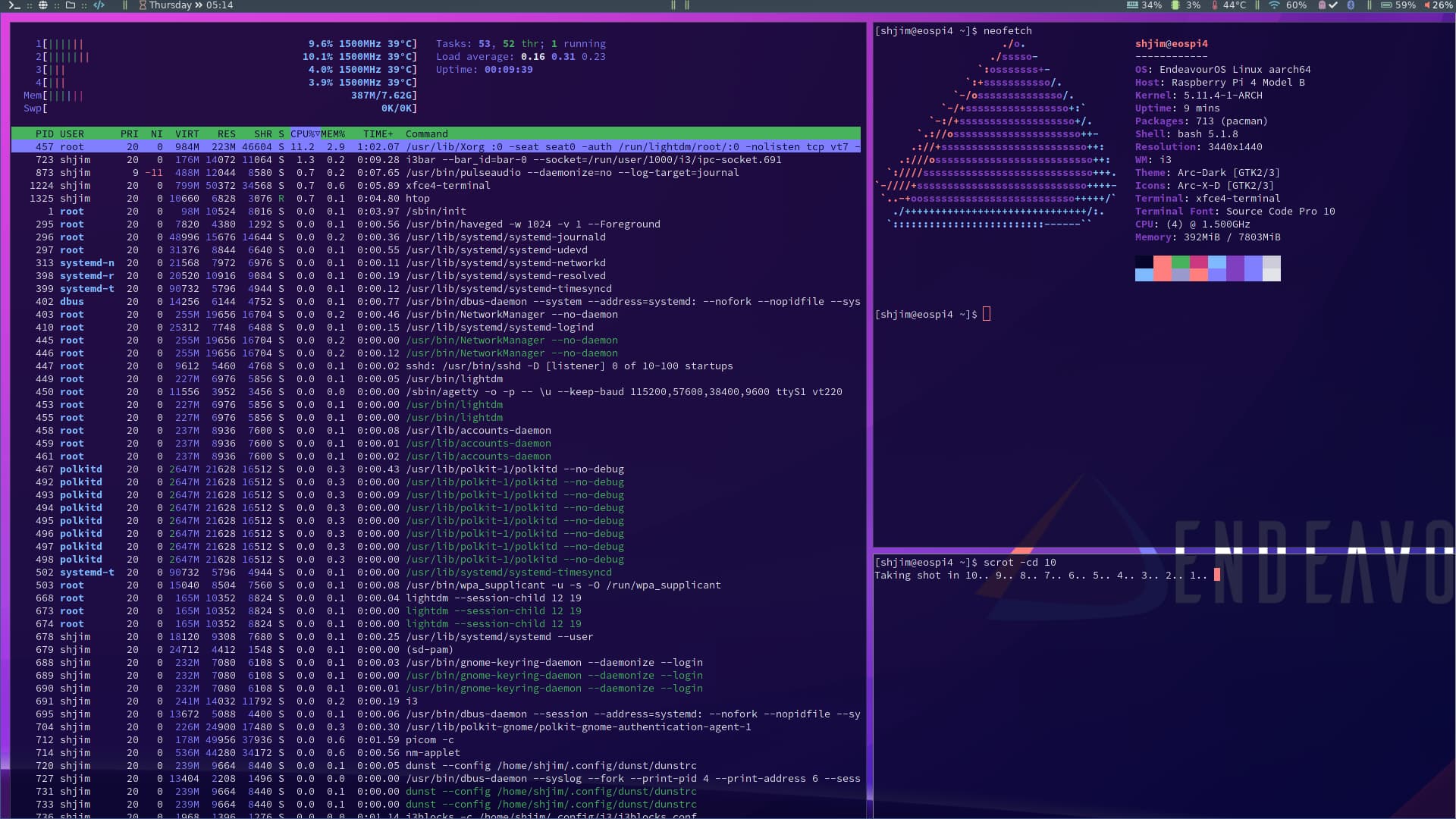Select the picom -c process row
The image size is (1456, 819).
pyautogui.click(x=436, y=740)
